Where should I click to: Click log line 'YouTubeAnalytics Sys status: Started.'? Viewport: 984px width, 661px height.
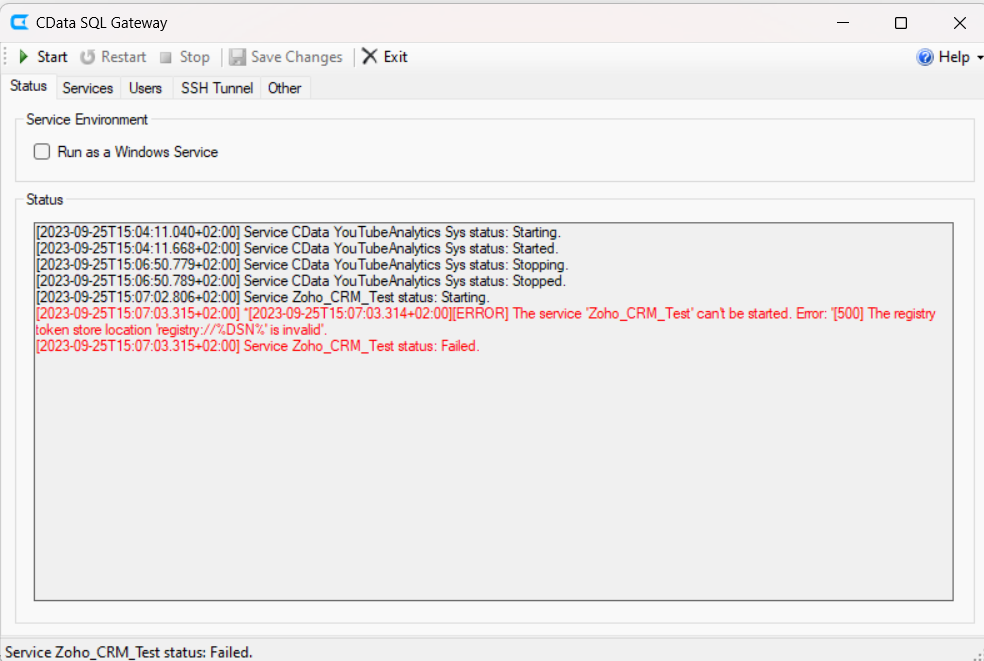point(297,249)
